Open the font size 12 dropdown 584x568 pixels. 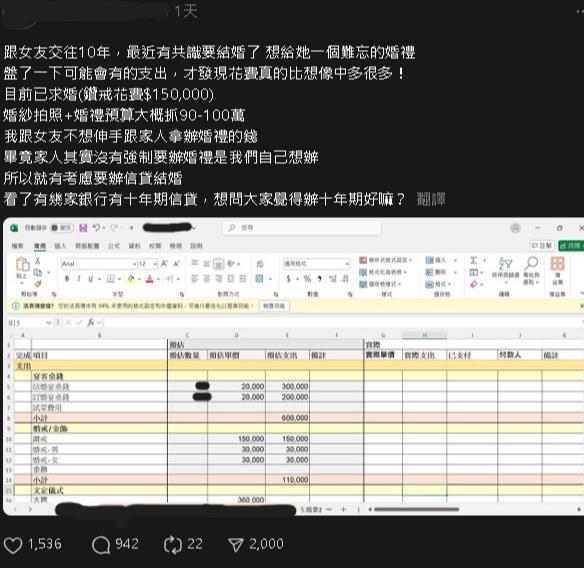tap(155, 264)
